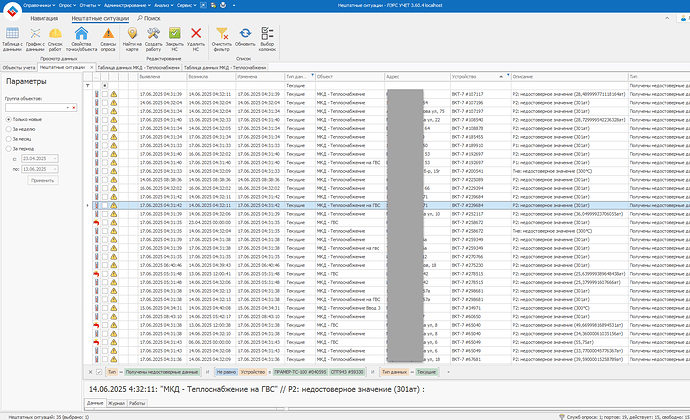Clear the 'Группа объектов' field with red X
Screen dimensions: 690x420
coord(73,107)
